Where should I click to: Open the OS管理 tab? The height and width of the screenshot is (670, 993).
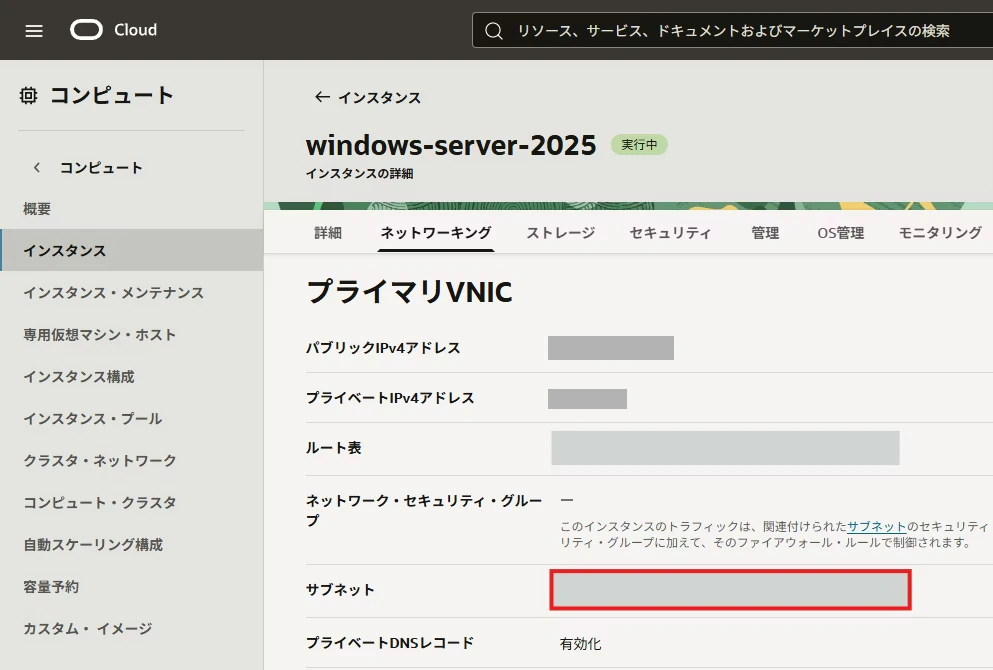tap(840, 233)
